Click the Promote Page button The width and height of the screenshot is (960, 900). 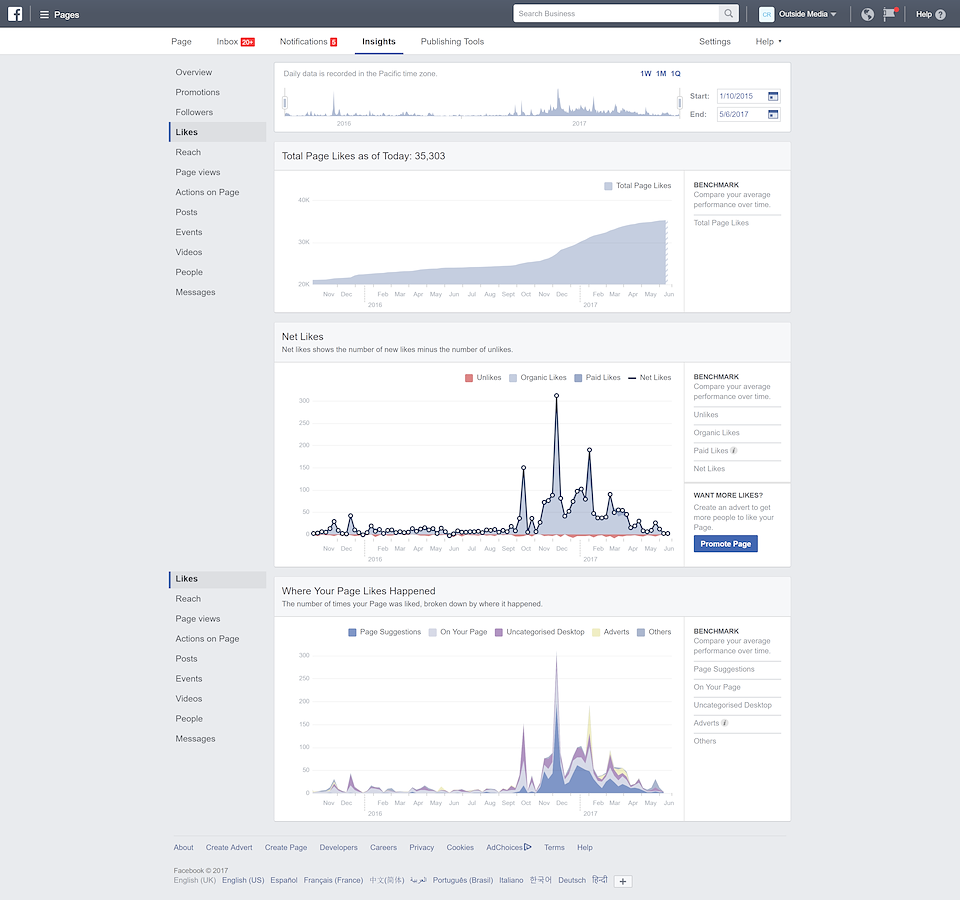point(725,544)
